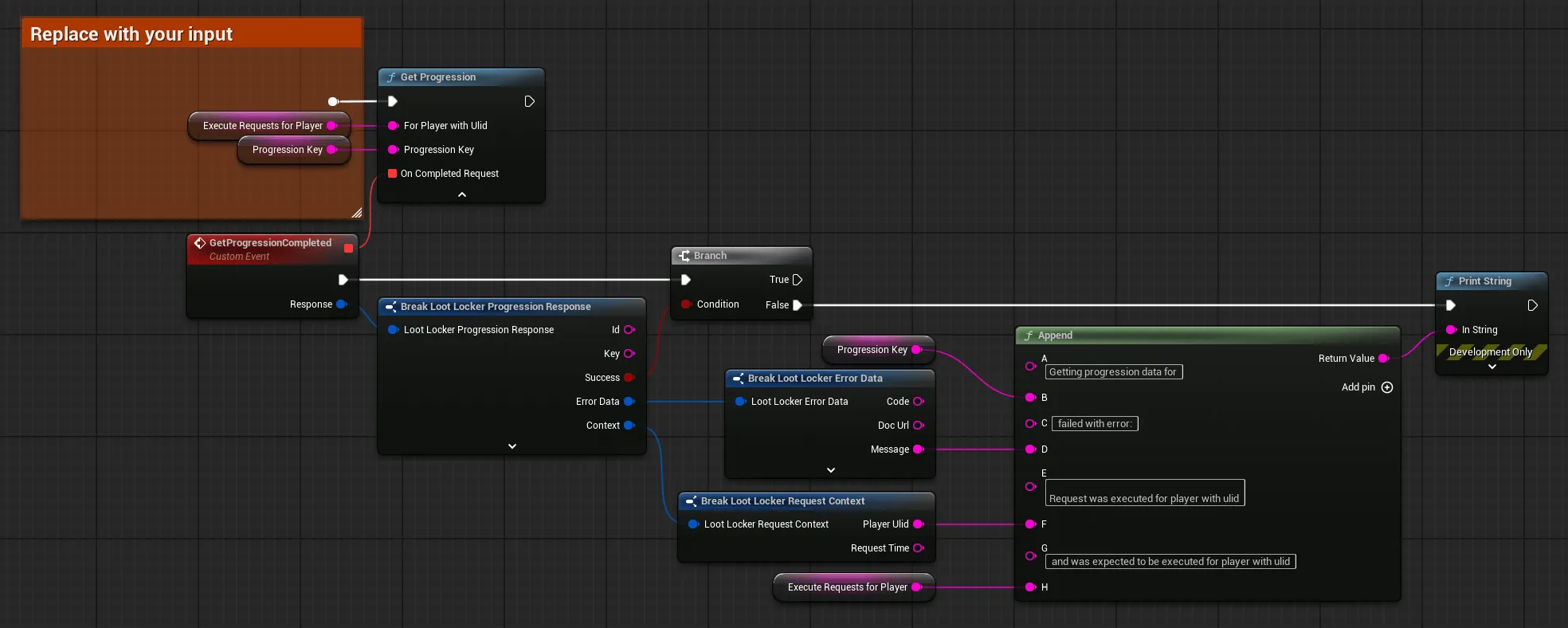Viewport: 1568px width, 628px height.
Task: Click the Append node's B input pin
Action: point(1030,398)
